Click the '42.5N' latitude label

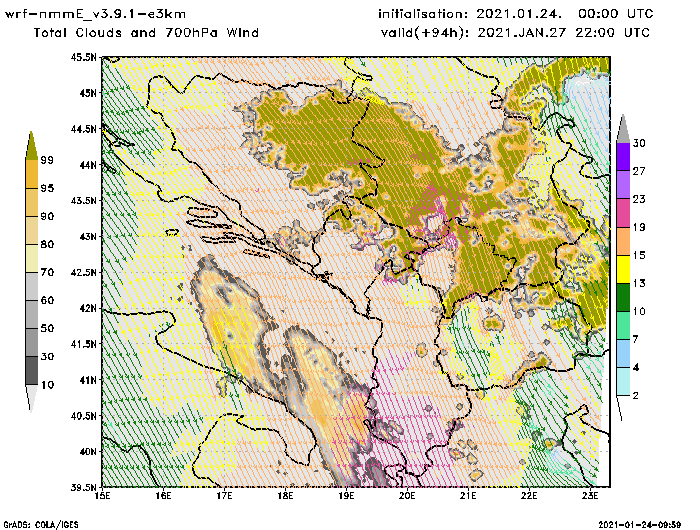click(83, 272)
